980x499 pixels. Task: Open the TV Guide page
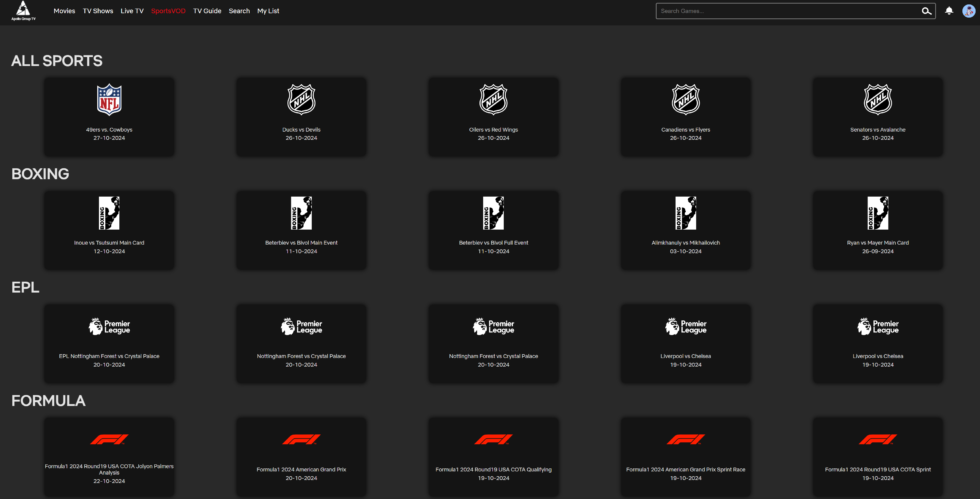207,11
